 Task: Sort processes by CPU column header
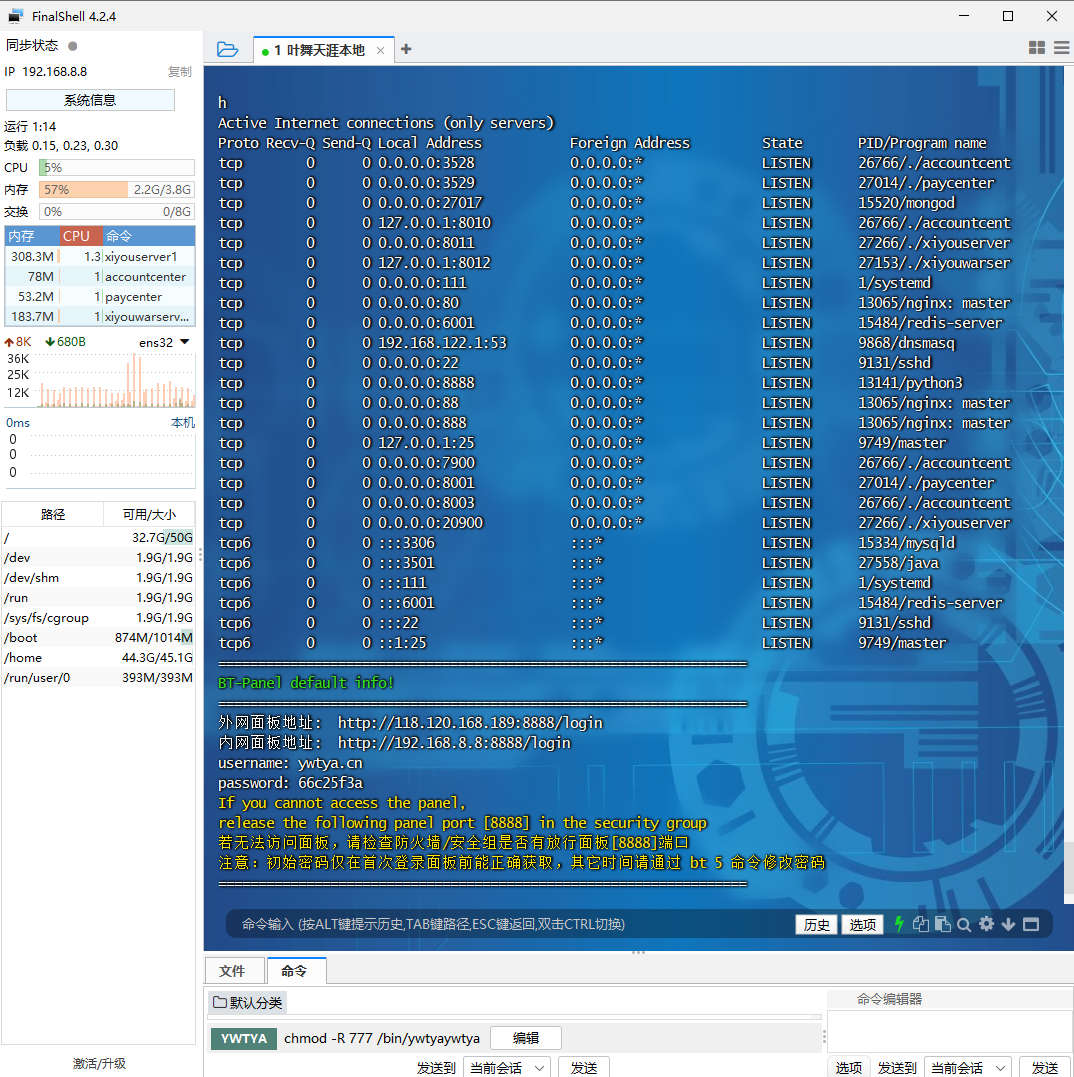(x=81, y=236)
